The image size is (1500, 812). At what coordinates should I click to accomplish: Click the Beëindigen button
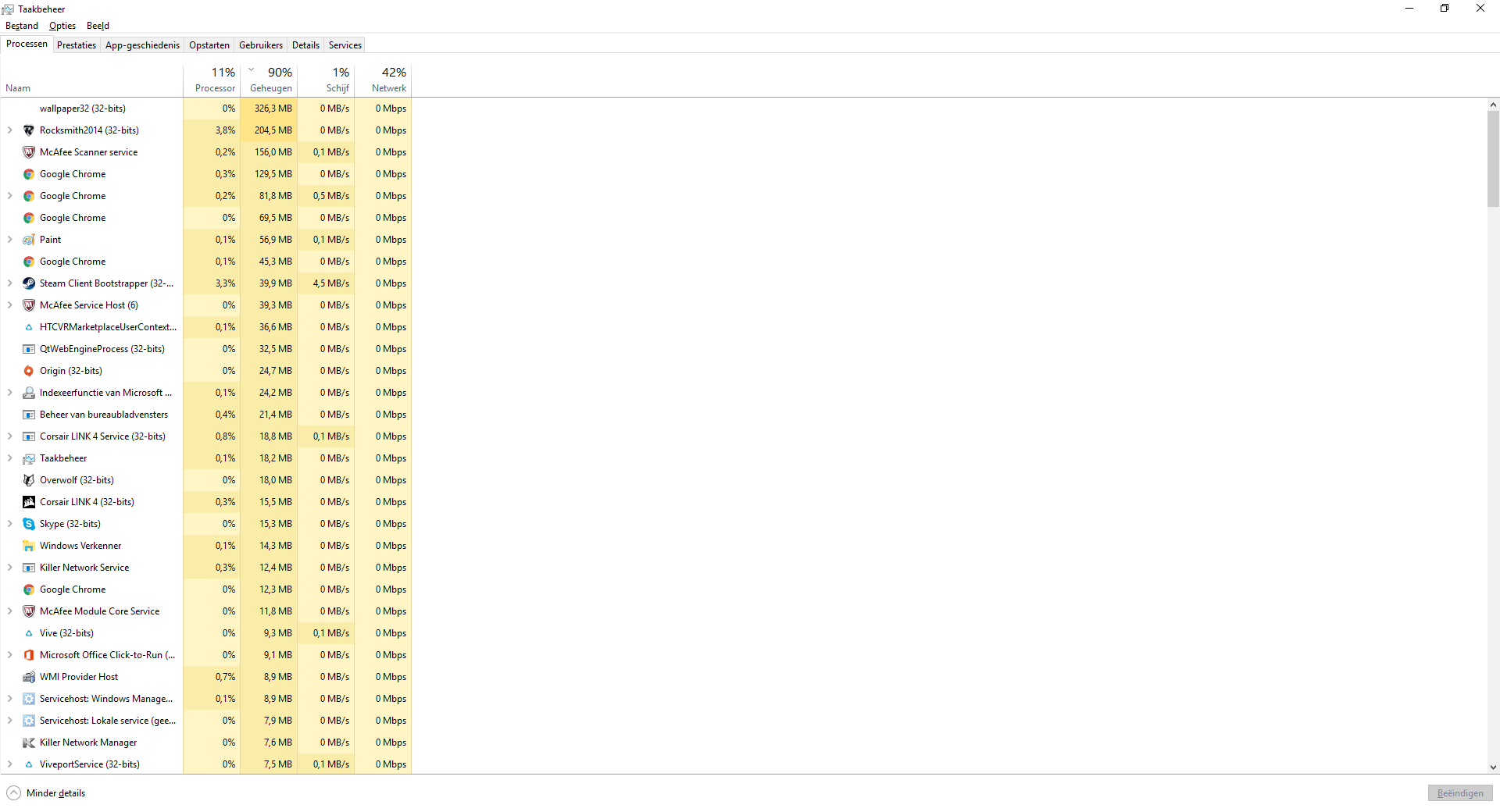pyautogui.click(x=1460, y=793)
